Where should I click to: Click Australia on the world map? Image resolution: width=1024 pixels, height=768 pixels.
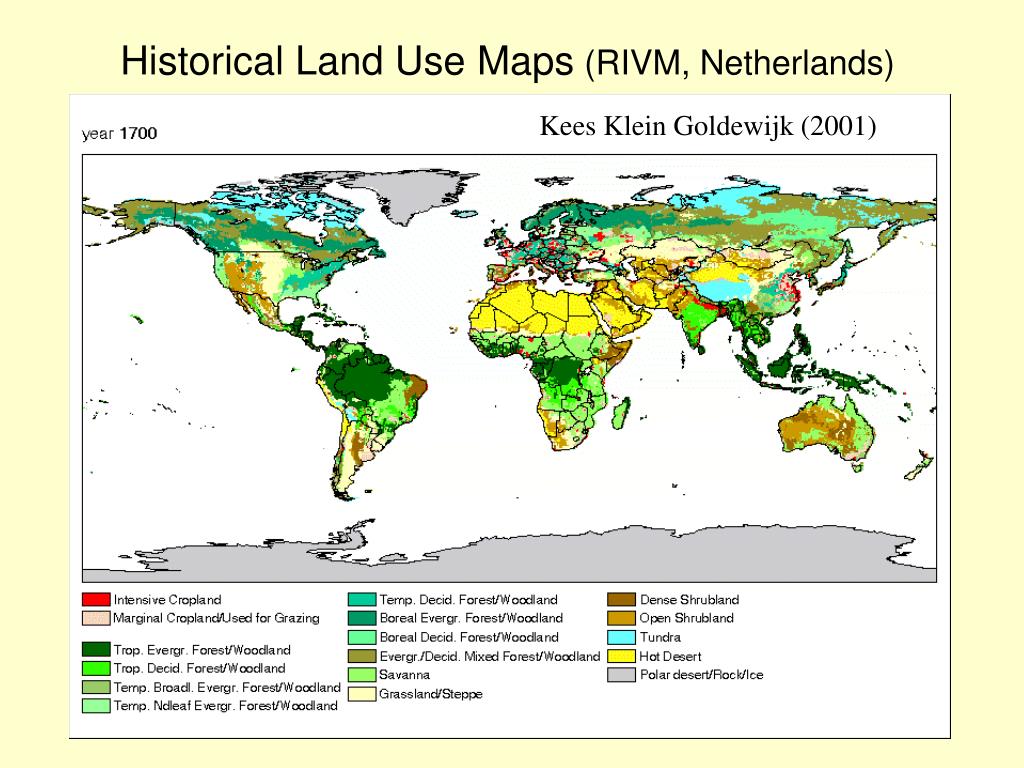pos(827,427)
